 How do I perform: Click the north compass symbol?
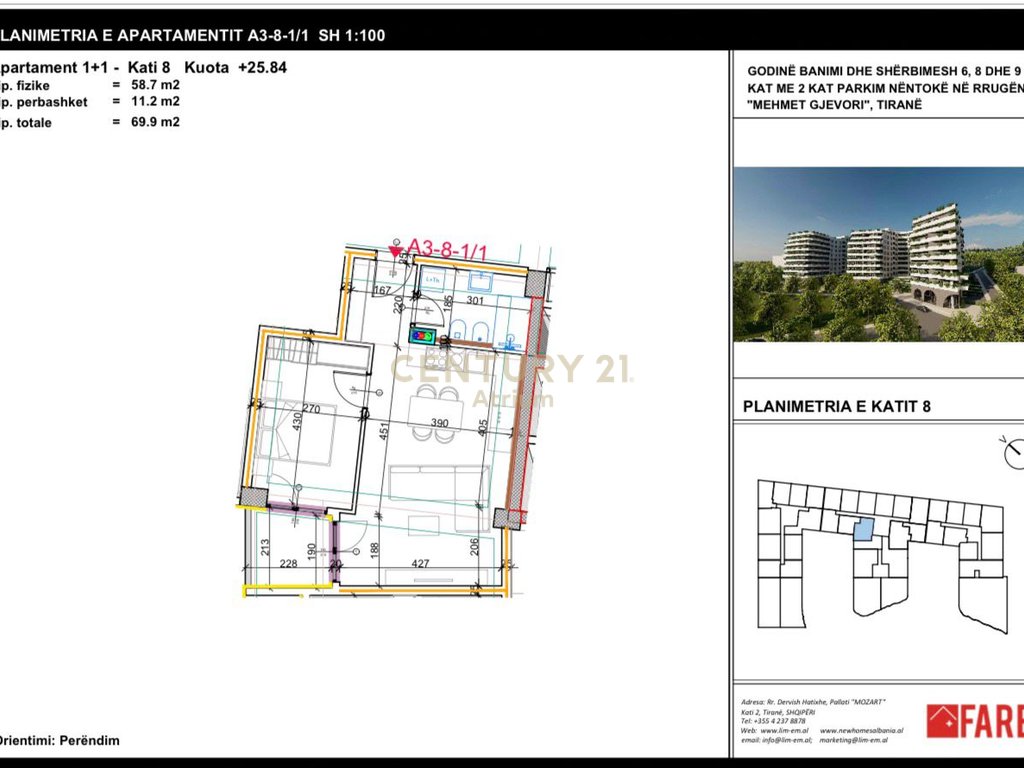(1013, 451)
